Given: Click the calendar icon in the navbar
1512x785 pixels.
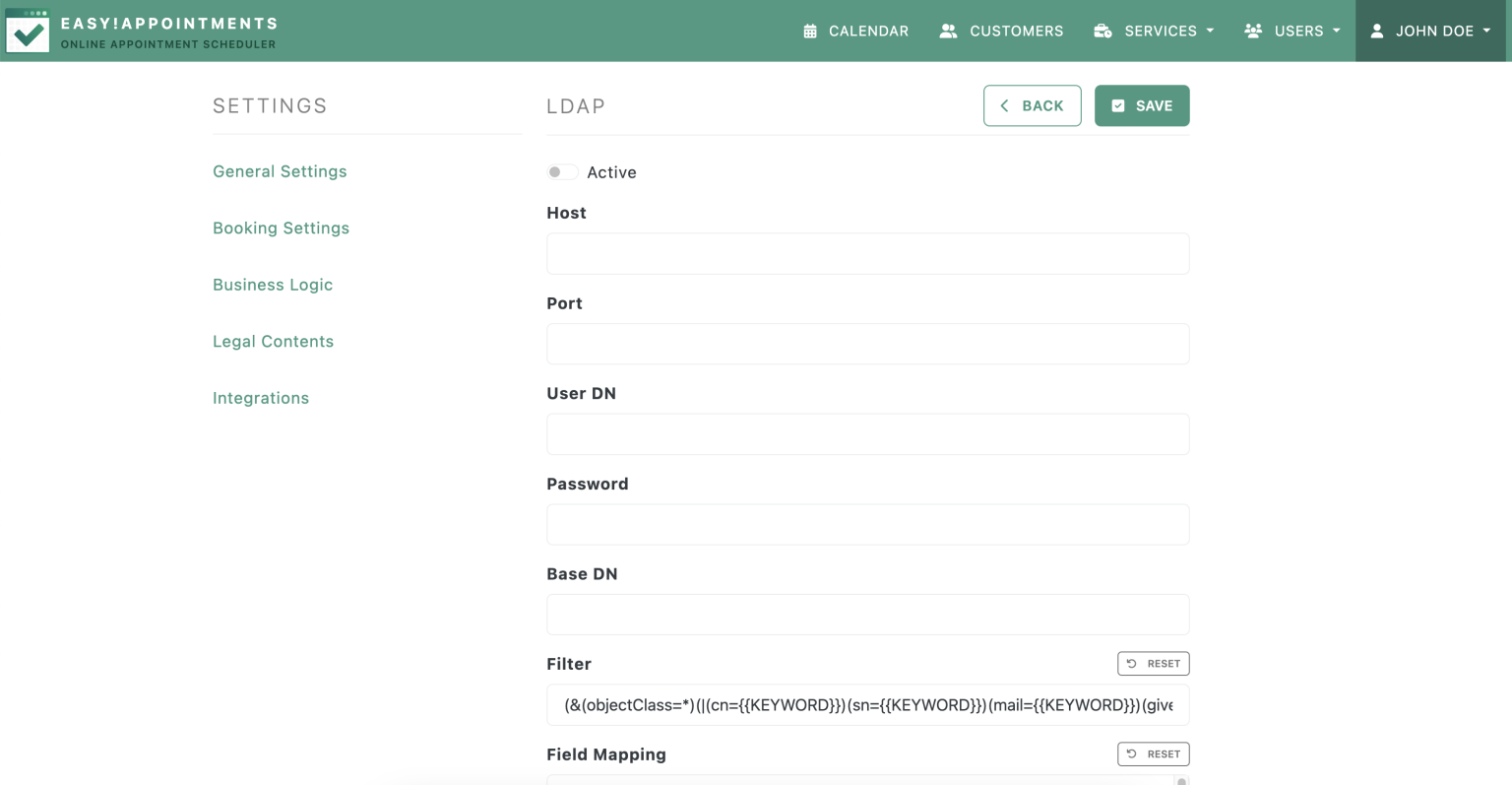Looking at the screenshot, I should click(809, 31).
